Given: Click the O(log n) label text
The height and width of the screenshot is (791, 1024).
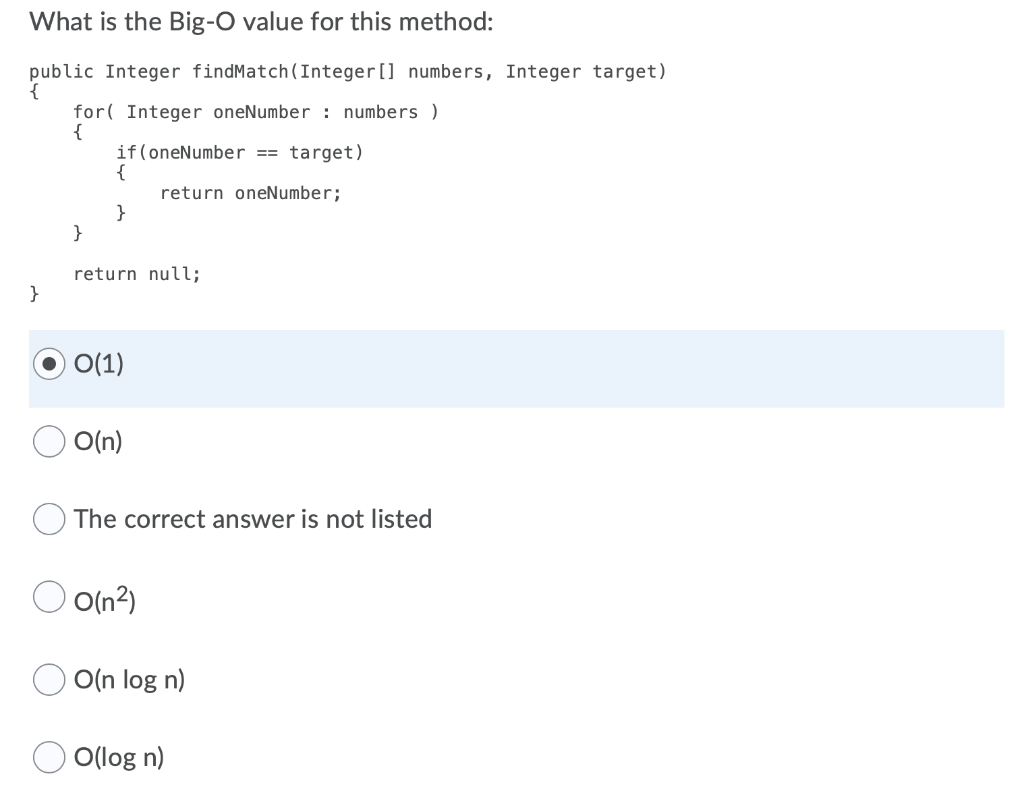Looking at the screenshot, I should [x=118, y=757].
